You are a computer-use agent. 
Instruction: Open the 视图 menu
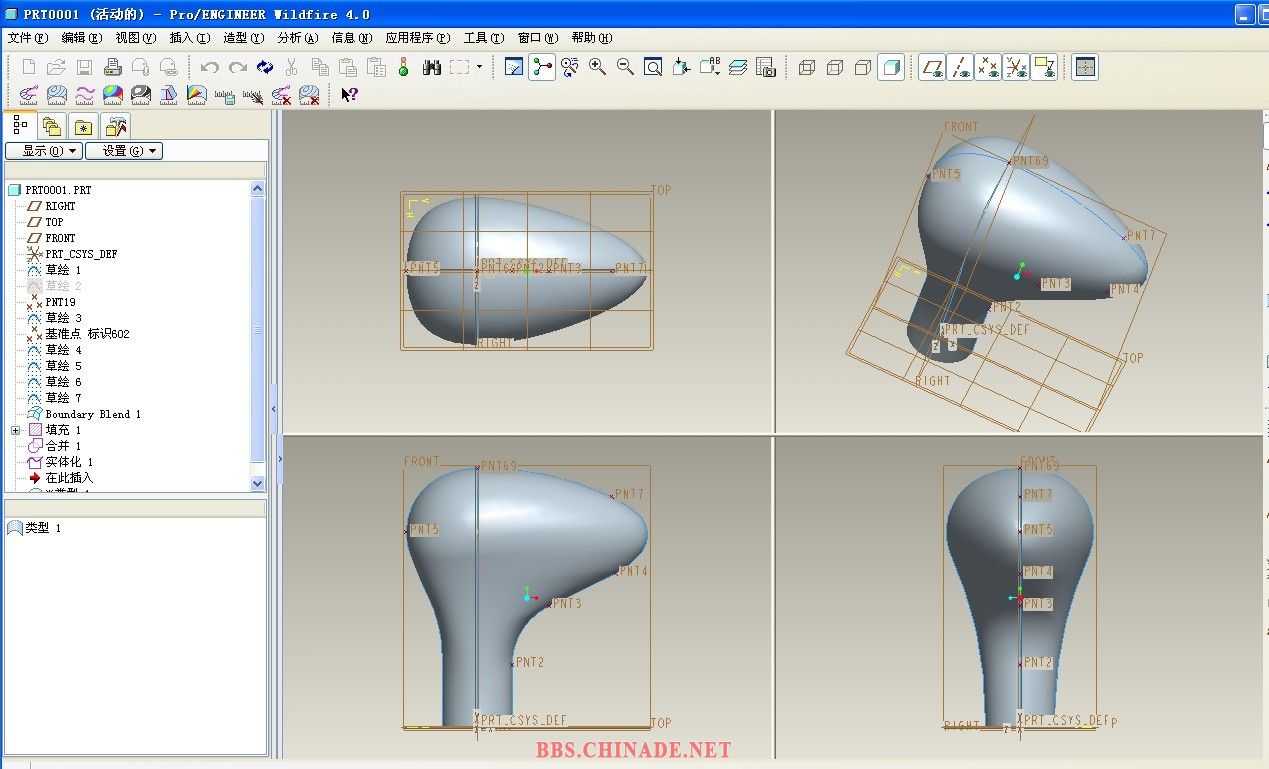click(136, 38)
